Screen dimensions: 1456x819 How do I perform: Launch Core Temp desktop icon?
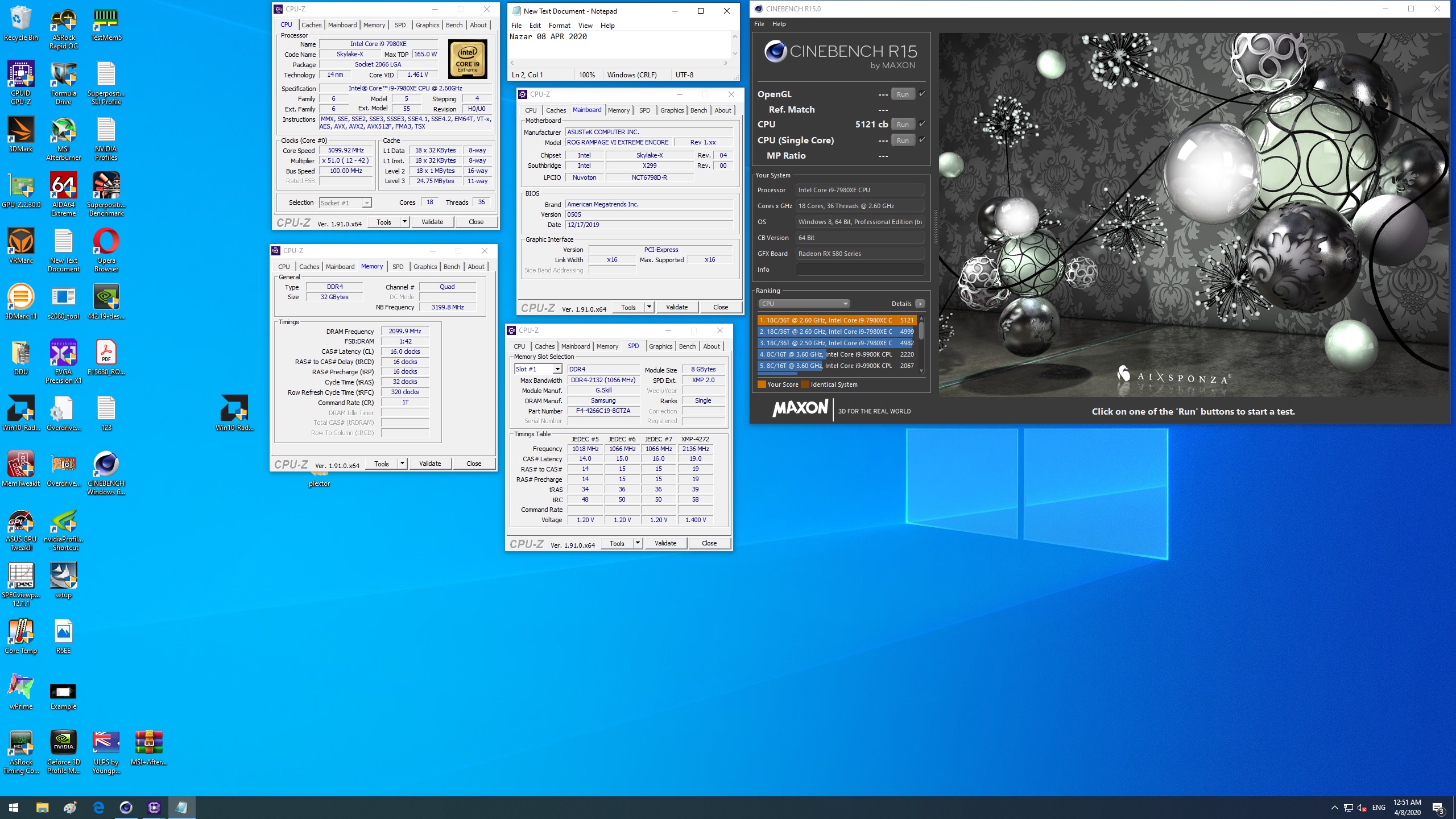tap(20, 636)
